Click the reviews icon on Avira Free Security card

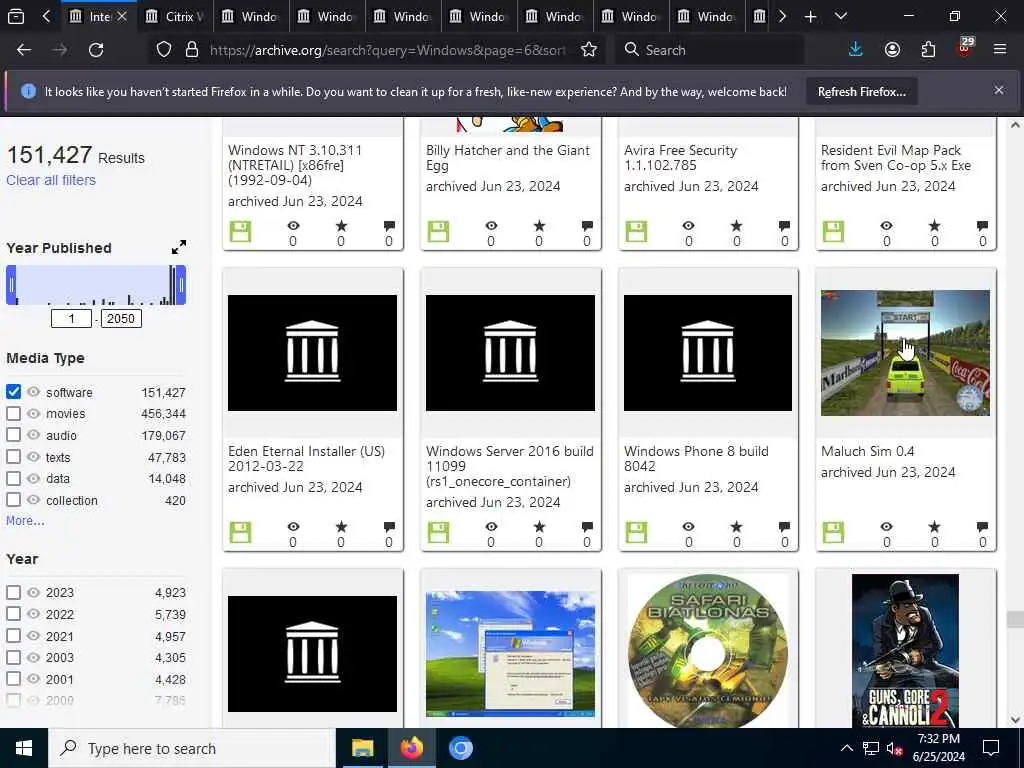pos(784,226)
